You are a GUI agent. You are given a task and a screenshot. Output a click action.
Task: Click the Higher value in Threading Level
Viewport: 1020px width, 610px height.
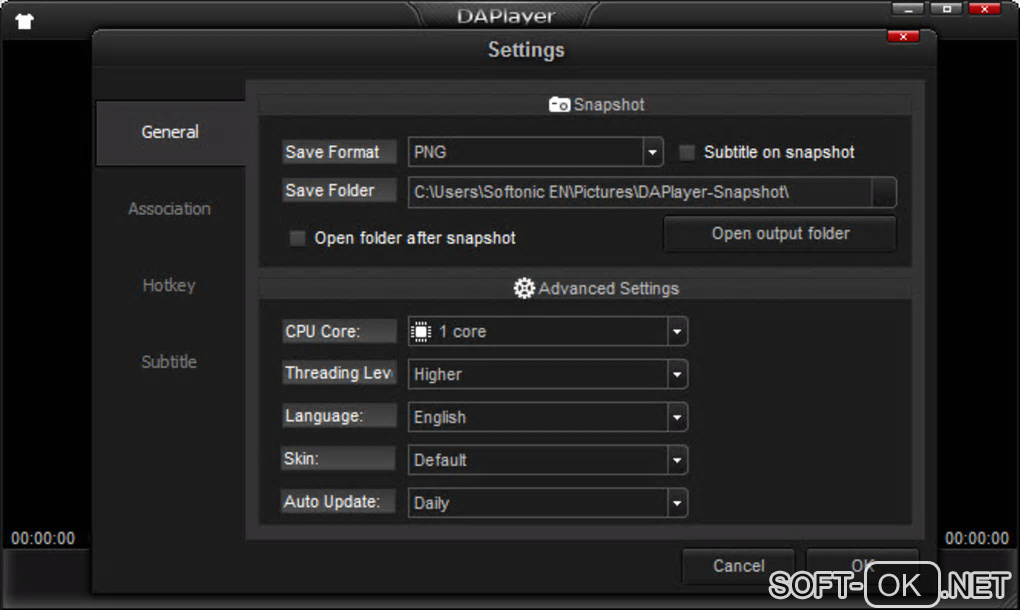(438, 375)
